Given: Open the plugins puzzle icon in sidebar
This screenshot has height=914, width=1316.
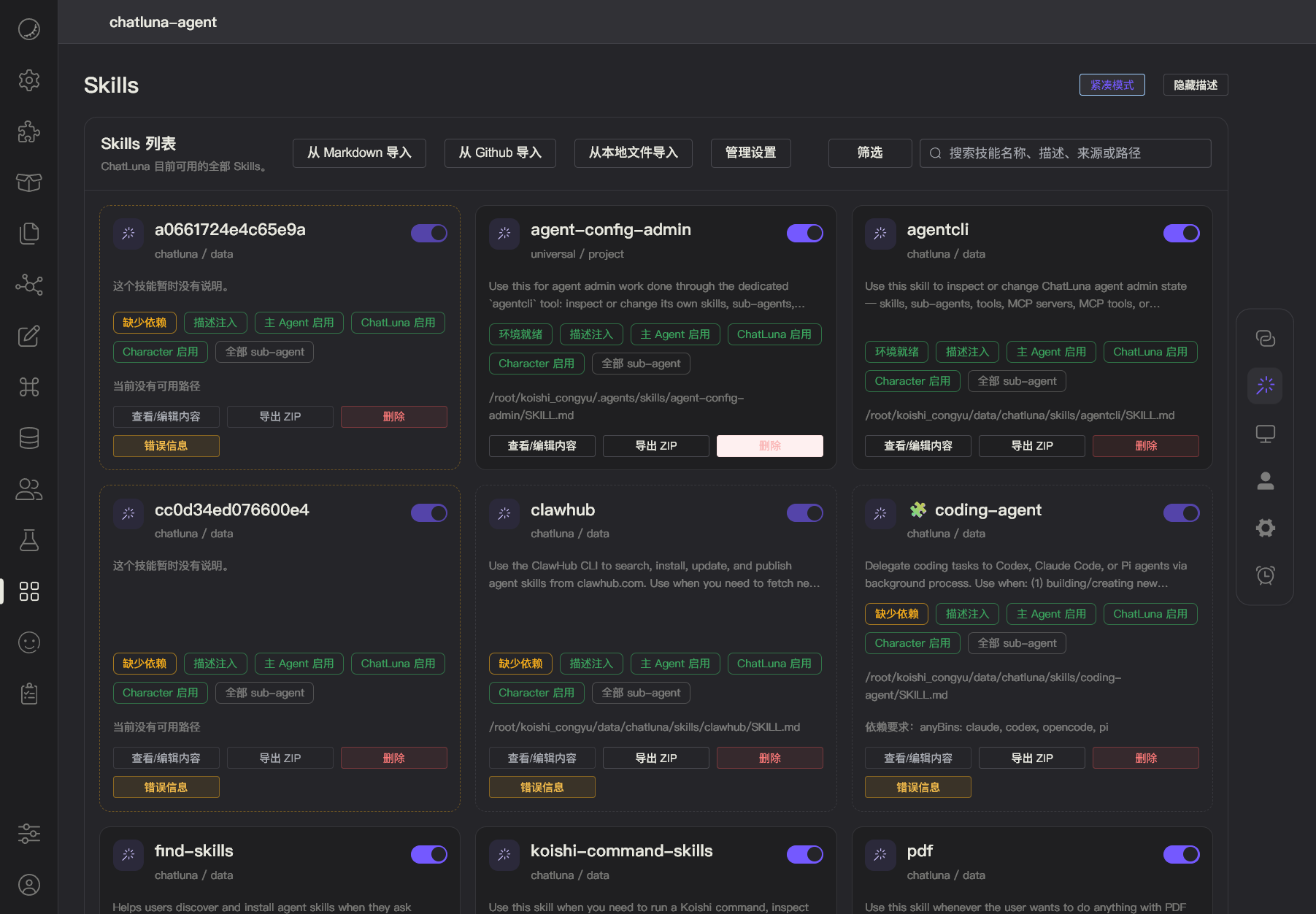Looking at the screenshot, I should coord(29,131).
